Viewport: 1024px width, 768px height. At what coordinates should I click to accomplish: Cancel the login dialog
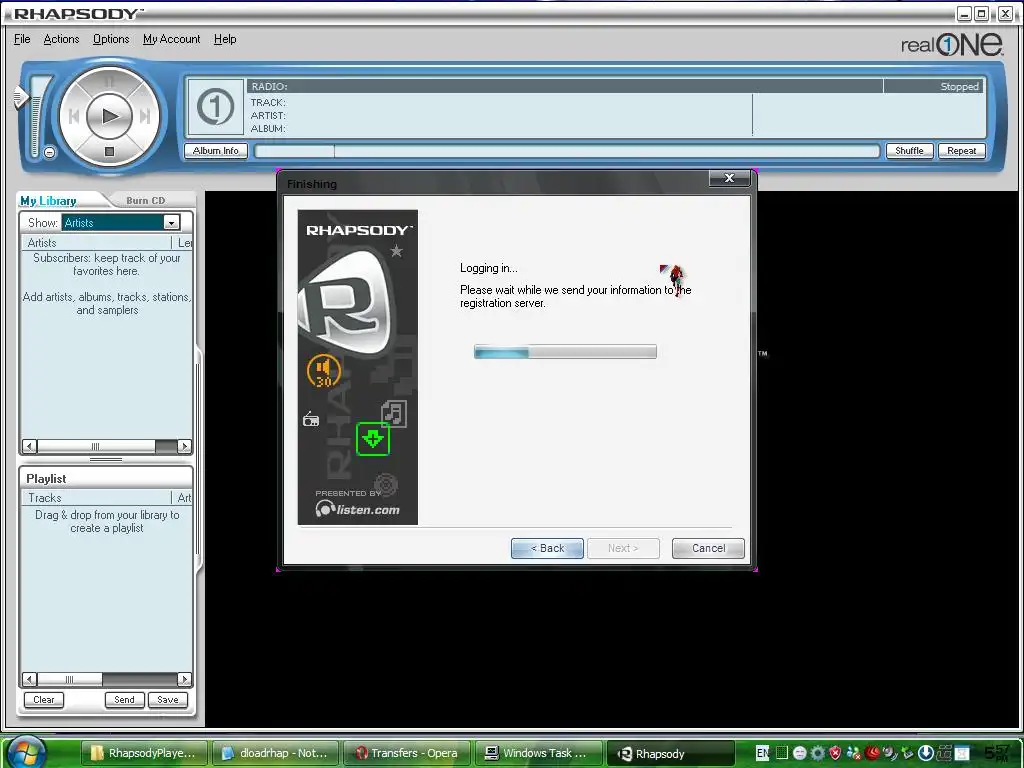tap(709, 549)
